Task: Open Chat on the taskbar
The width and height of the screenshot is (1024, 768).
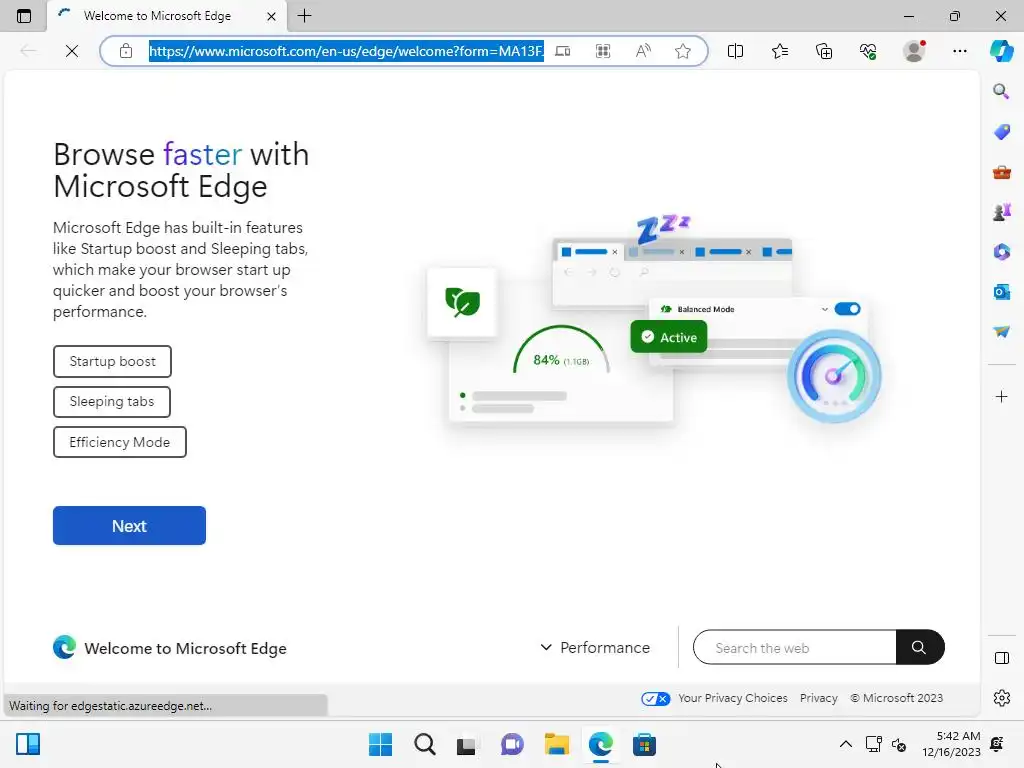Action: pyautogui.click(x=512, y=744)
